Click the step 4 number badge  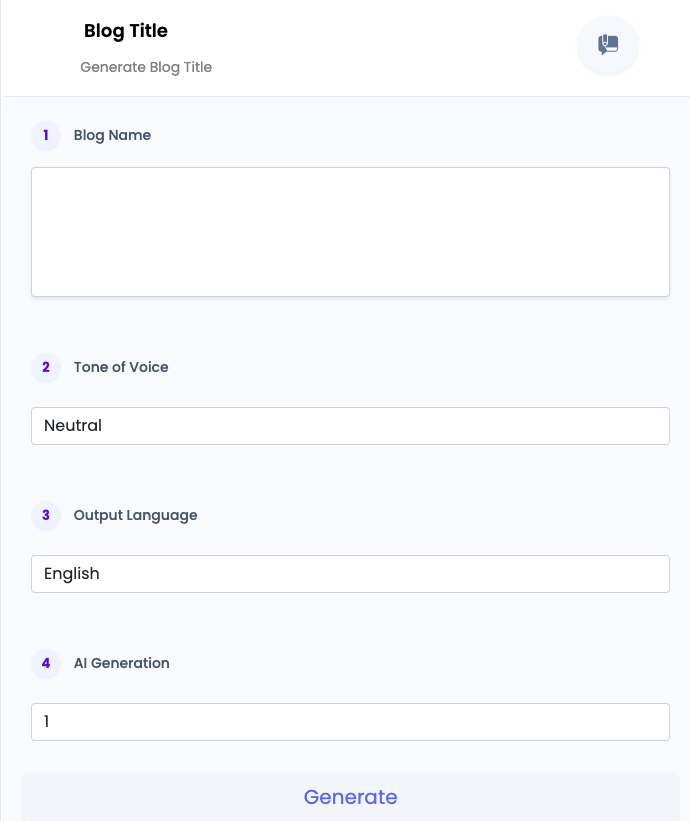coord(46,664)
